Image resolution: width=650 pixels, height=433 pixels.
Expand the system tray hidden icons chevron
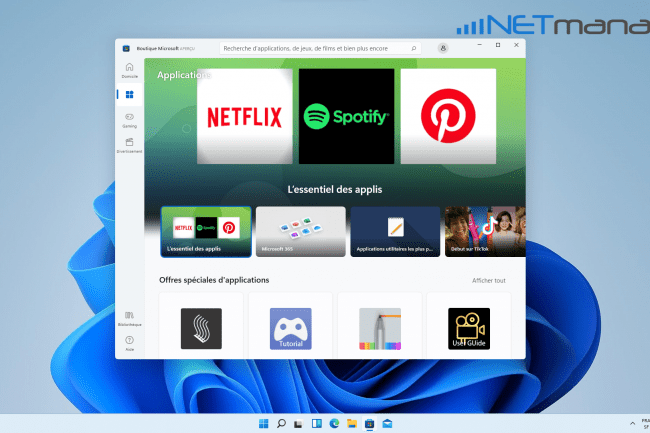coord(632,423)
